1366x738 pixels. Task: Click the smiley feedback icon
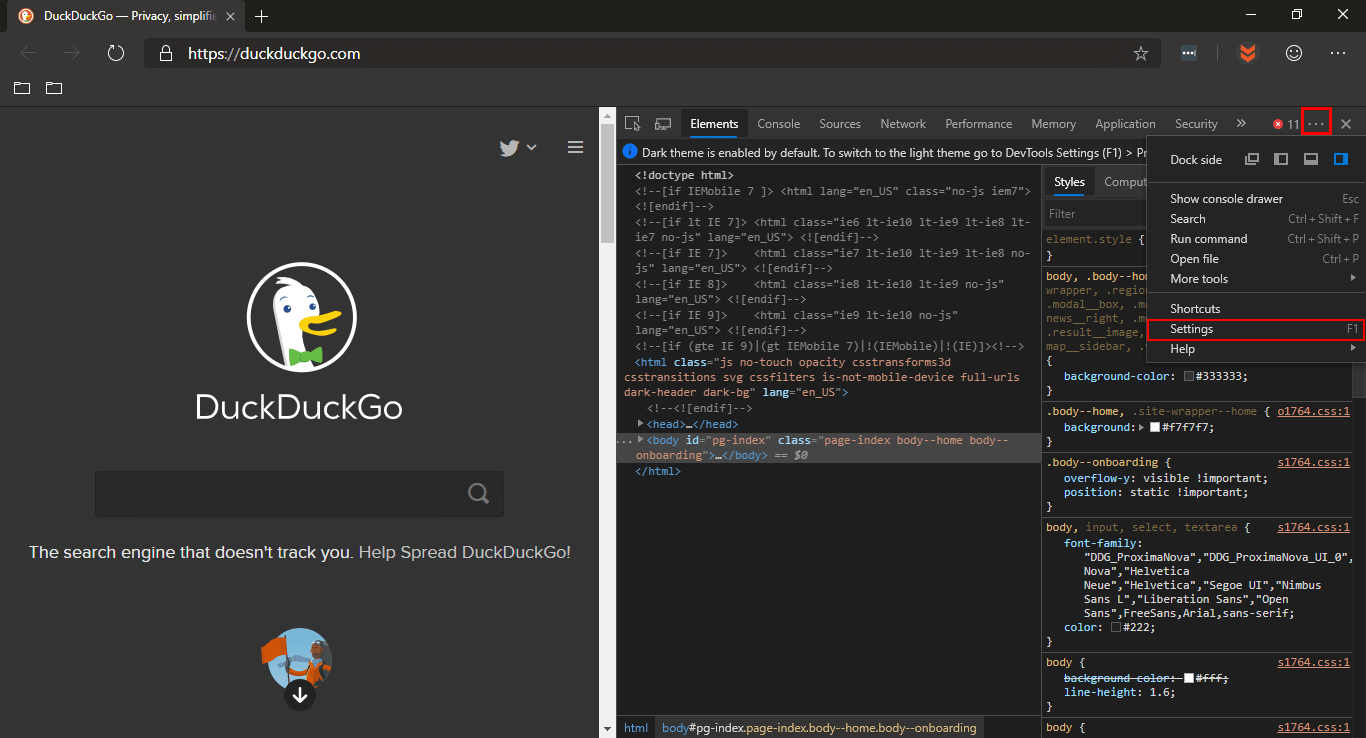click(1294, 53)
